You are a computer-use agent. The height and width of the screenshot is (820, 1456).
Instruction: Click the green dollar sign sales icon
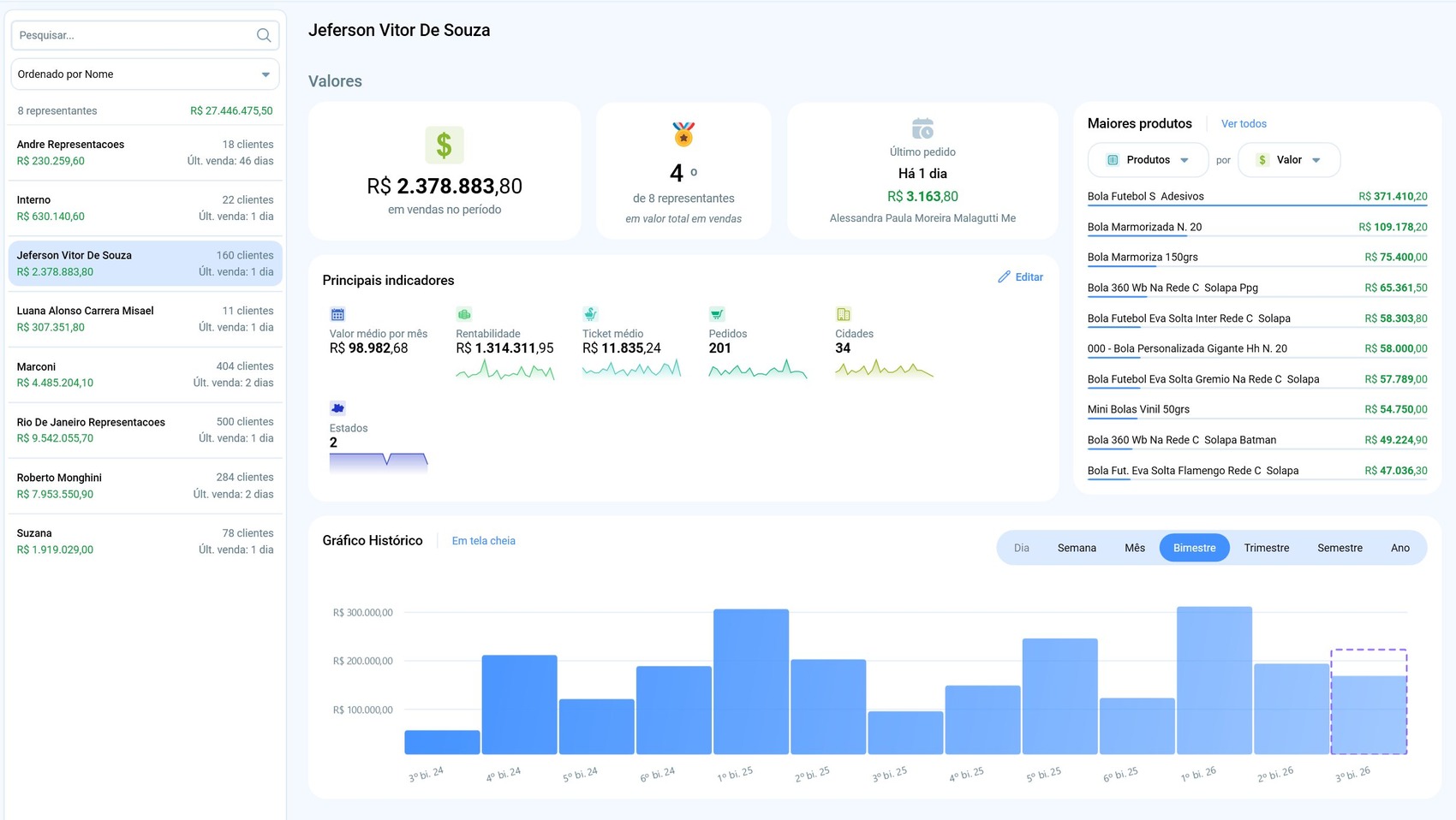tap(445, 145)
